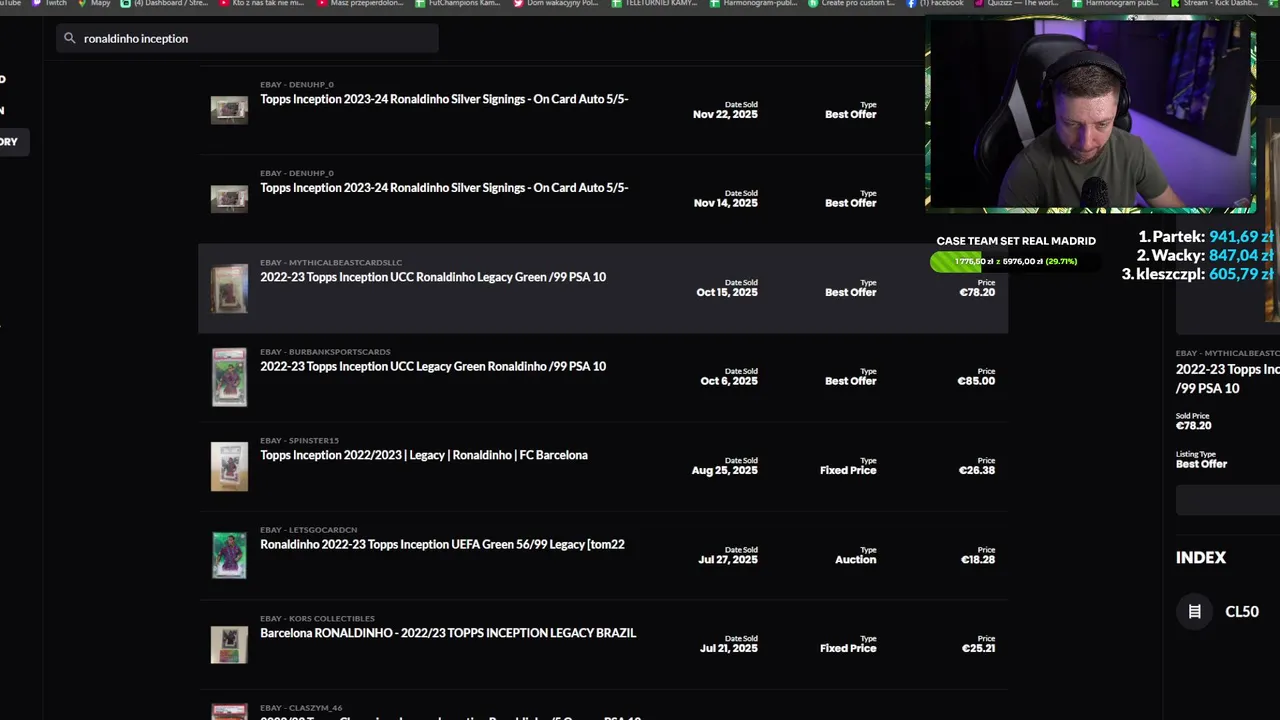1280x720 pixels.
Task: Click the INDEX heading in right panel
Action: 1201,558
